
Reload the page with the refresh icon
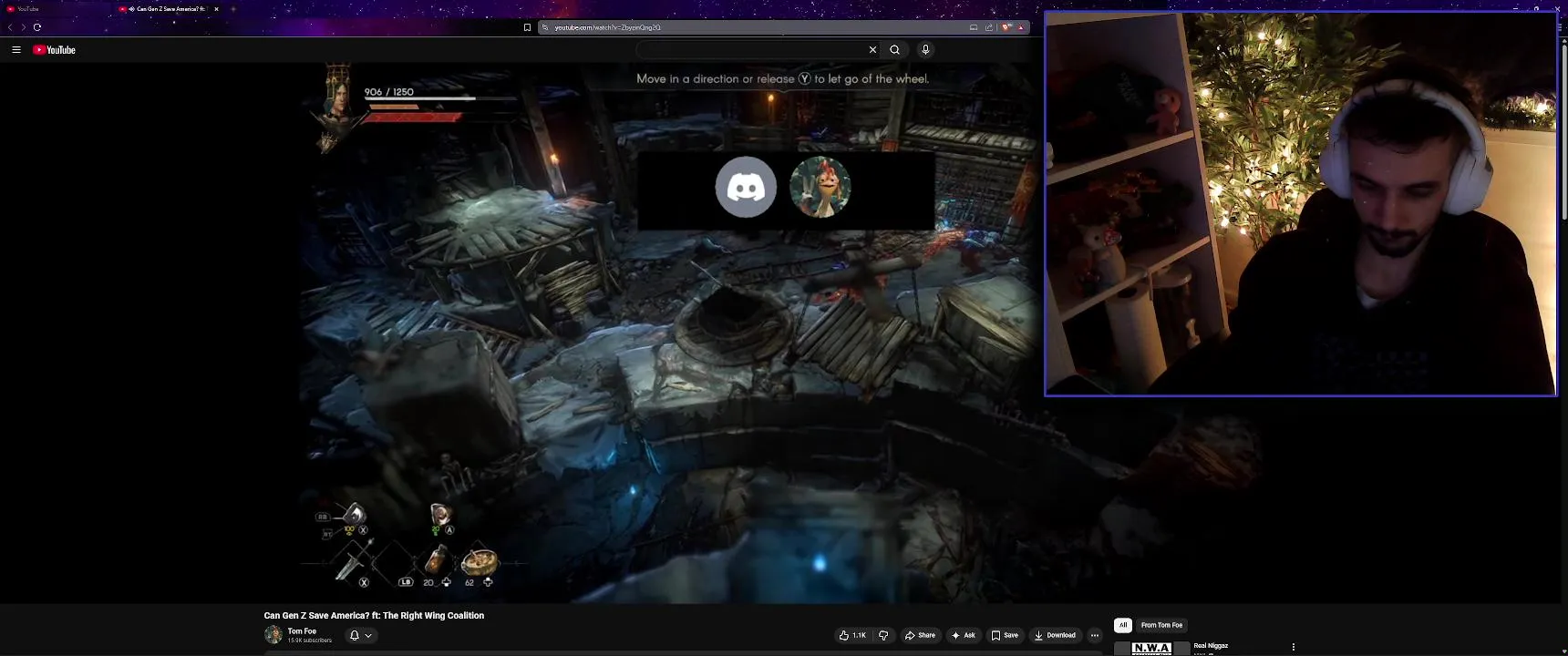pos(37,27)
